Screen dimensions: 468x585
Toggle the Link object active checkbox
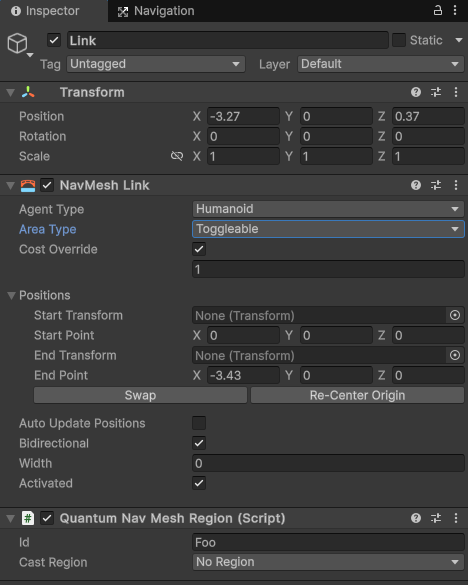click(54, 40)
